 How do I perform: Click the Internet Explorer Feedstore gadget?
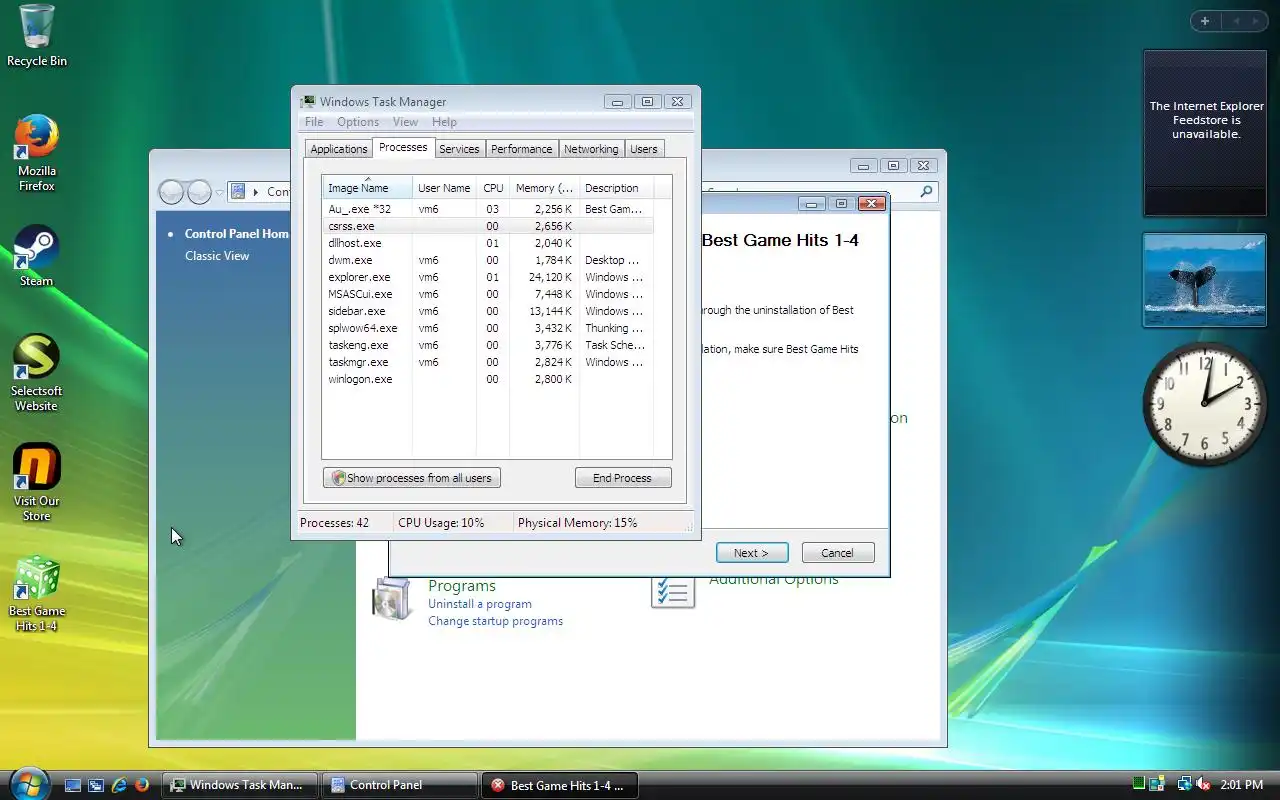pos(1205,133)
